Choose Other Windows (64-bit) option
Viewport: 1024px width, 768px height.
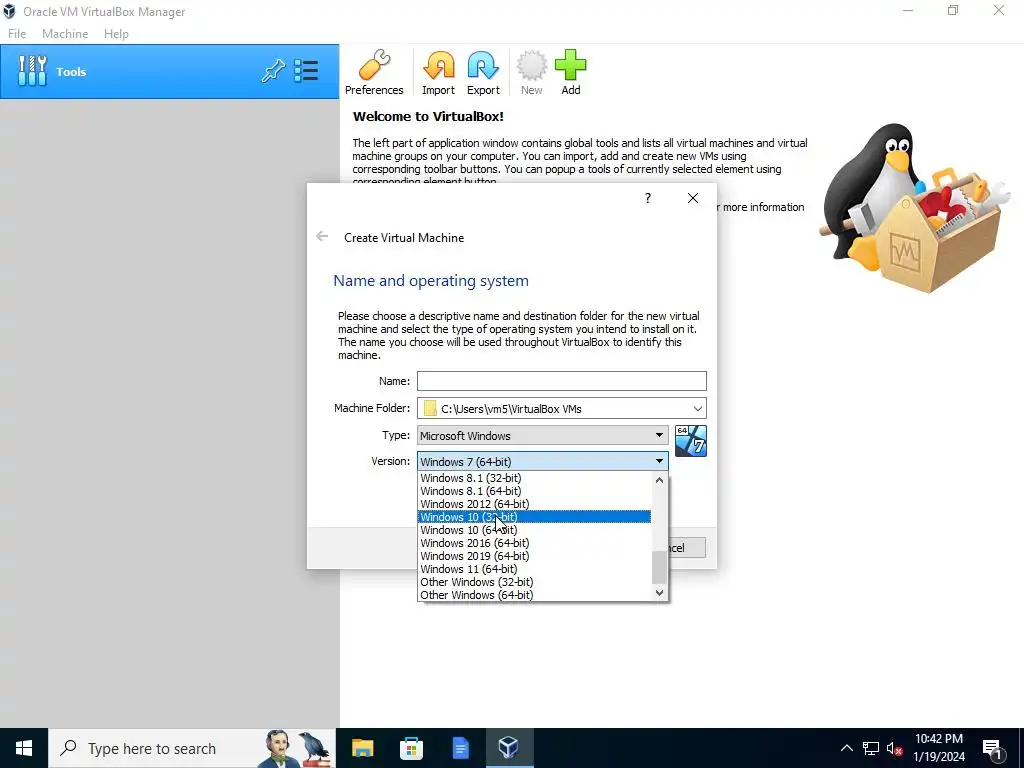534,595
